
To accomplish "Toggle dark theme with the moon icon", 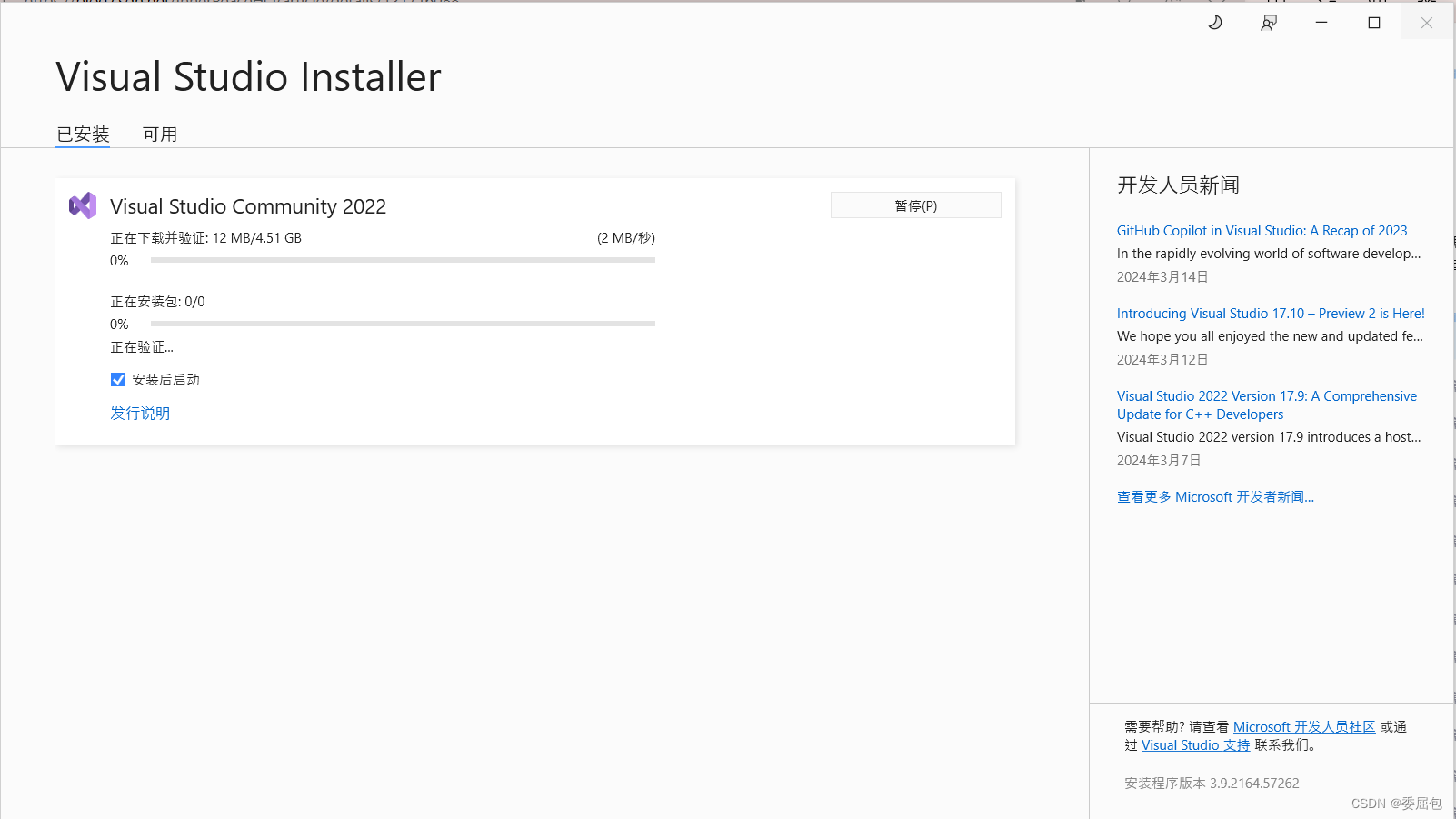I will coord(1215,22).
